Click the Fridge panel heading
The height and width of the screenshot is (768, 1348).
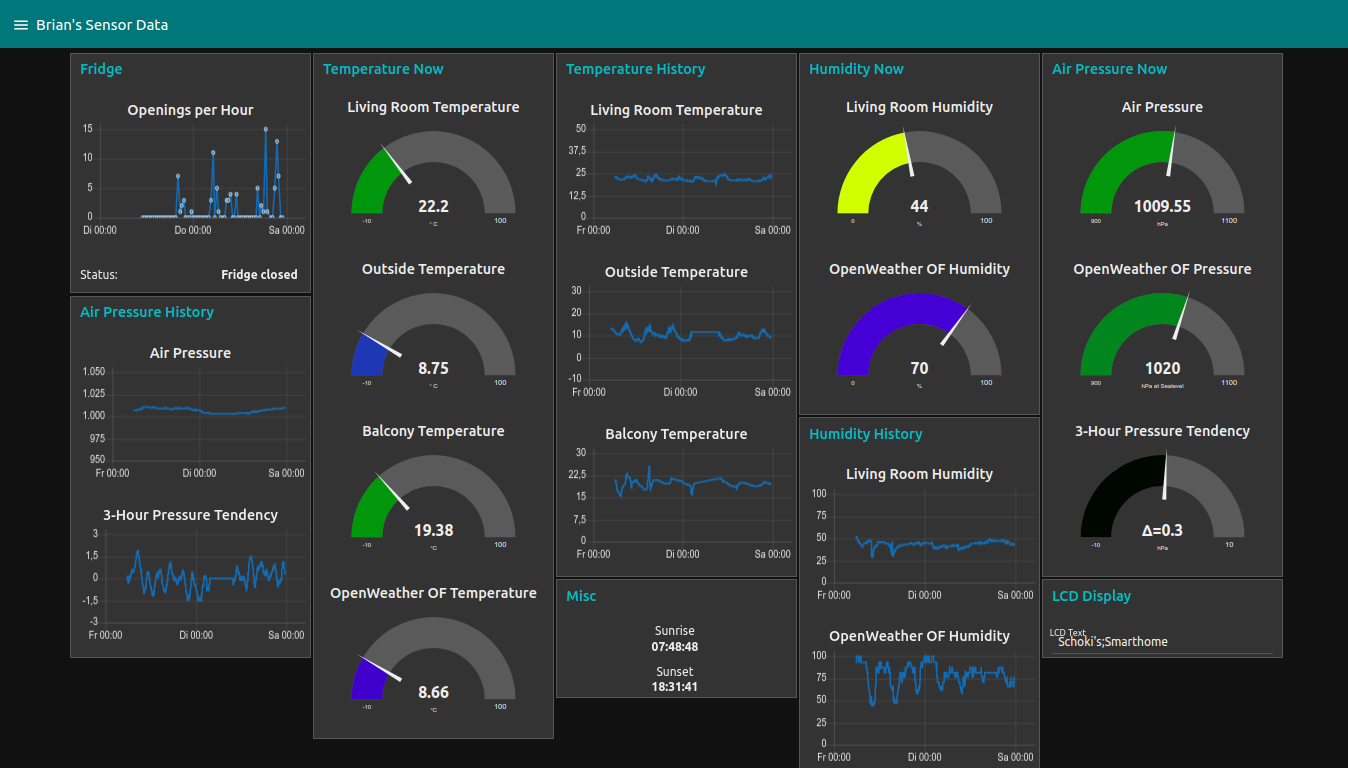tap(101, 69)
